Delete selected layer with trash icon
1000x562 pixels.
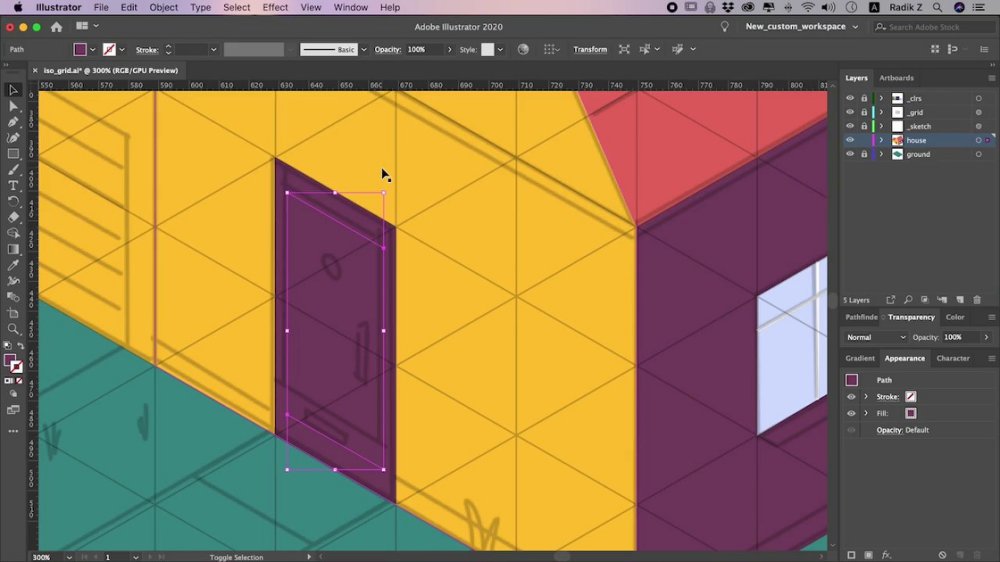pyautogui.click(x=977, y=300)
